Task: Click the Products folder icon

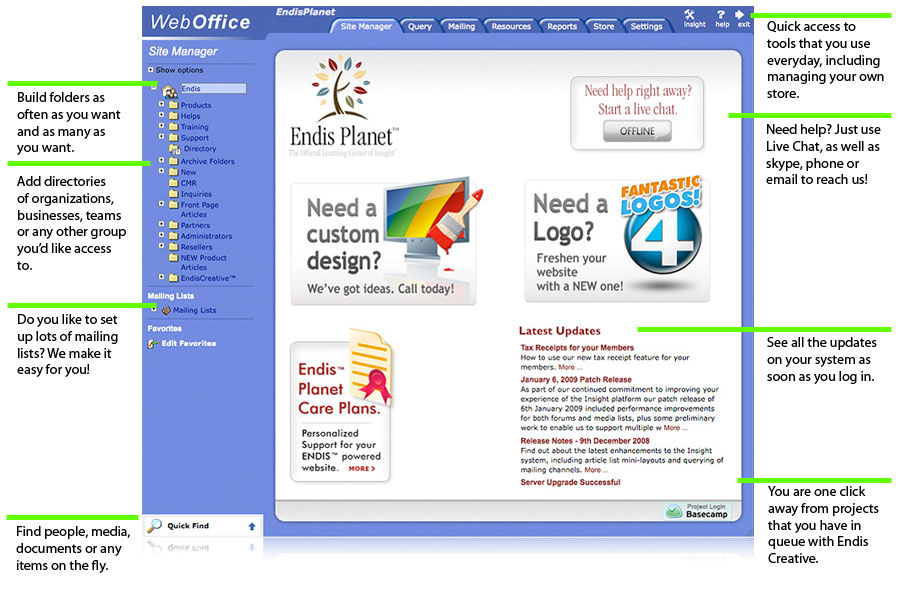Action: click(x=173, y=104)
